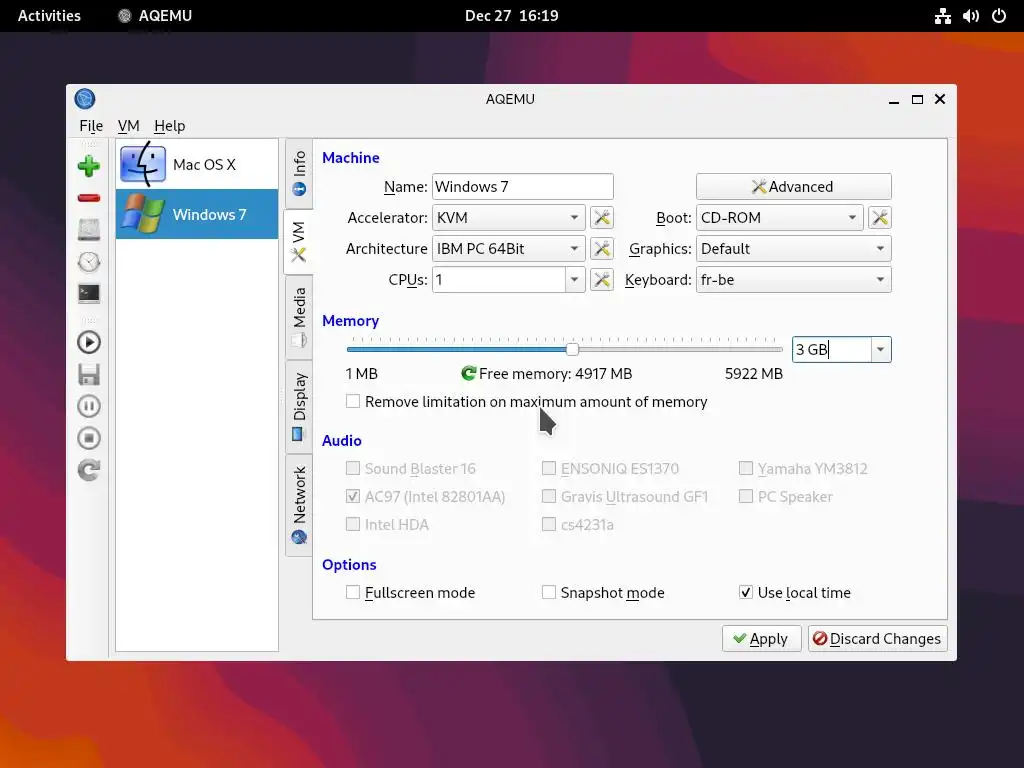The width and height of the screenshot is (1024, 768).
Task: Open the power menu icon in top bar
Action: click(x=999, y=16)
